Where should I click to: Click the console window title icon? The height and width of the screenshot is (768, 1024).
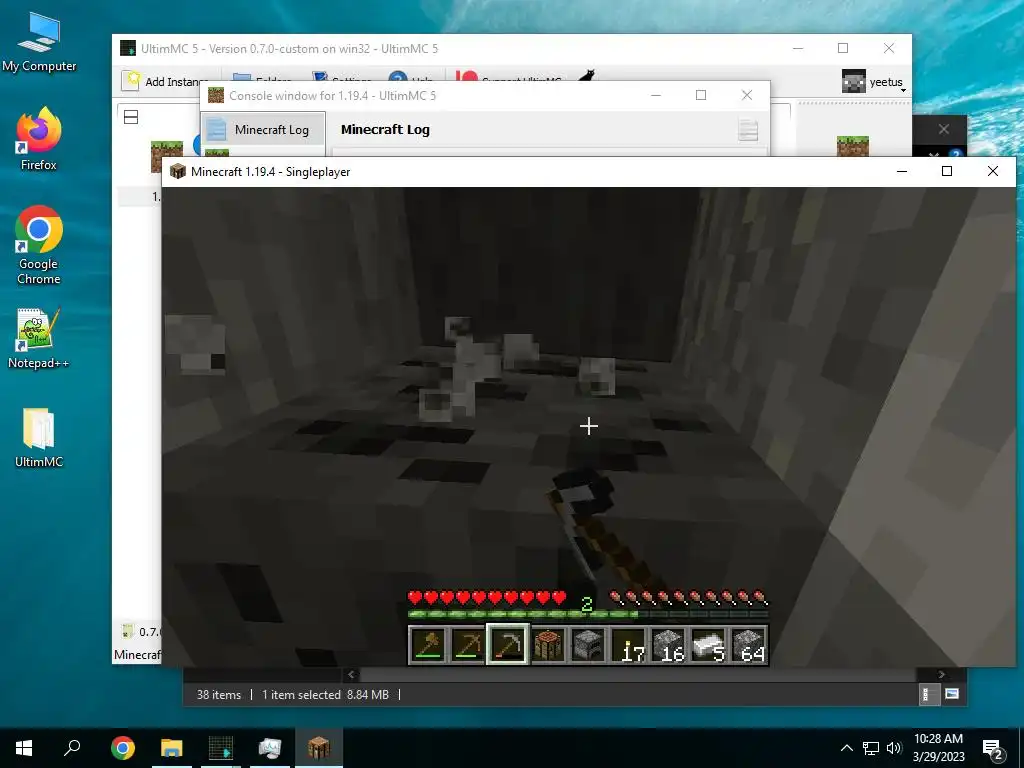(216, 95)
